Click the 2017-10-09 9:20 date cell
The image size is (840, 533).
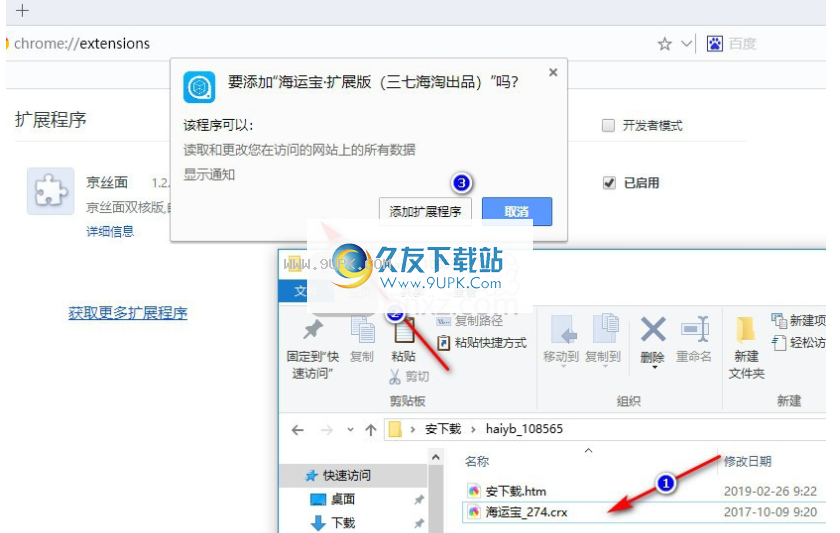pos(770,513)
